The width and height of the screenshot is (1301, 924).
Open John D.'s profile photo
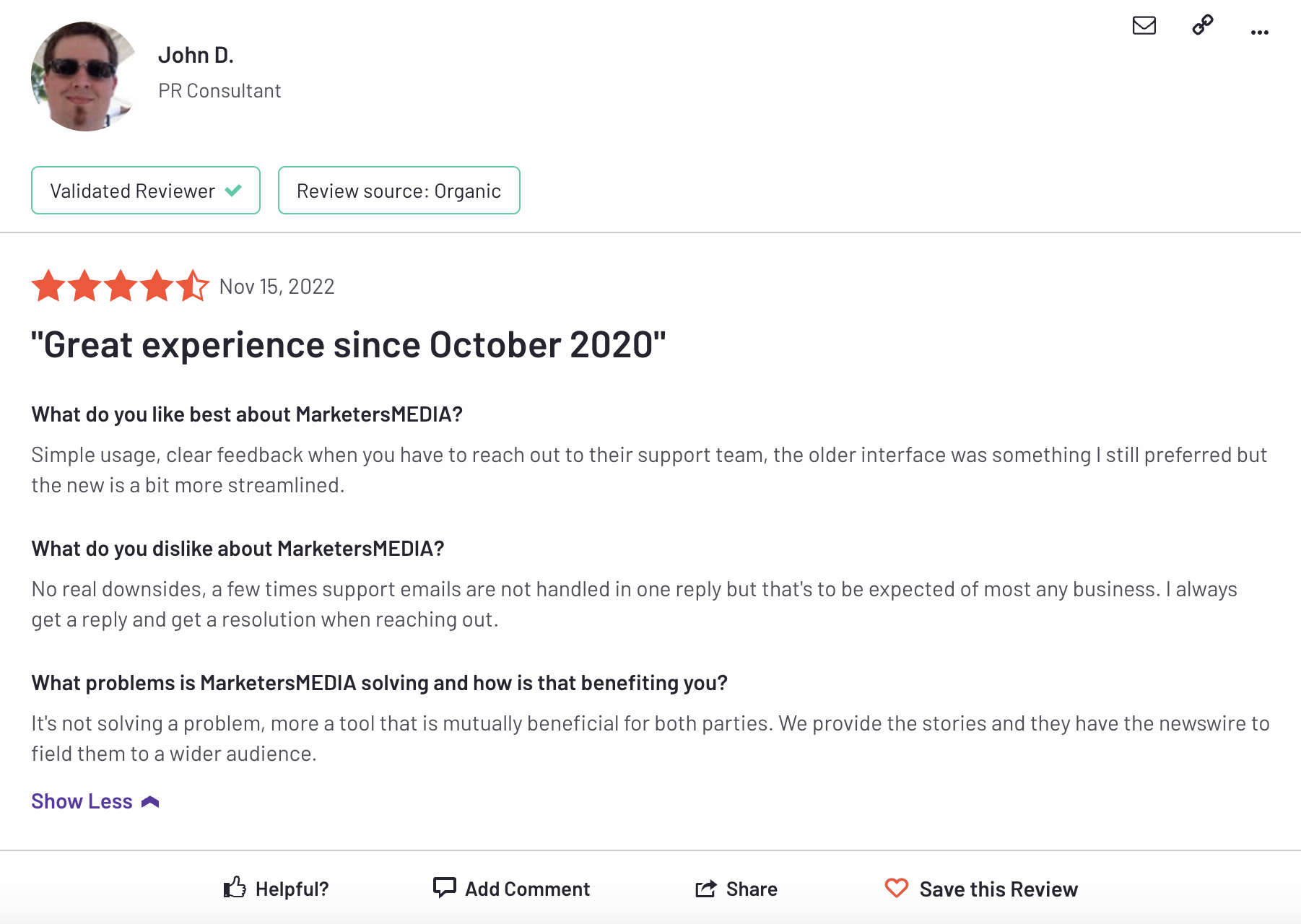click(85, 77)
